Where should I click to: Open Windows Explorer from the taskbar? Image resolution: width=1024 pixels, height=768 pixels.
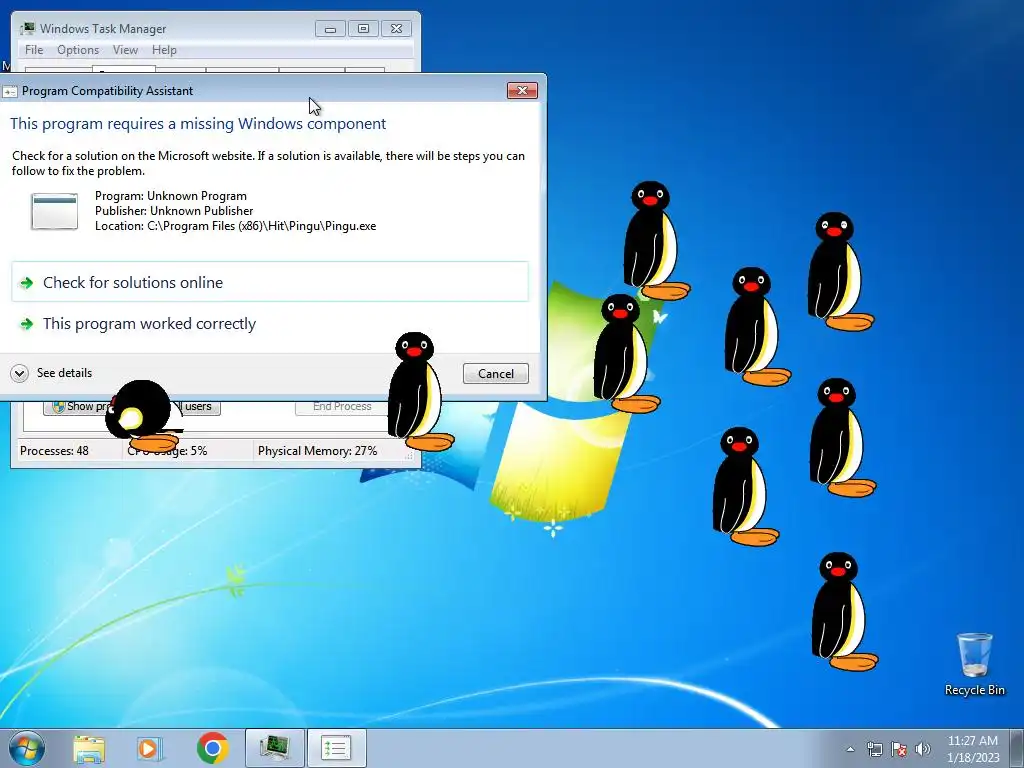pyautogui.click(x=89, y=748)
